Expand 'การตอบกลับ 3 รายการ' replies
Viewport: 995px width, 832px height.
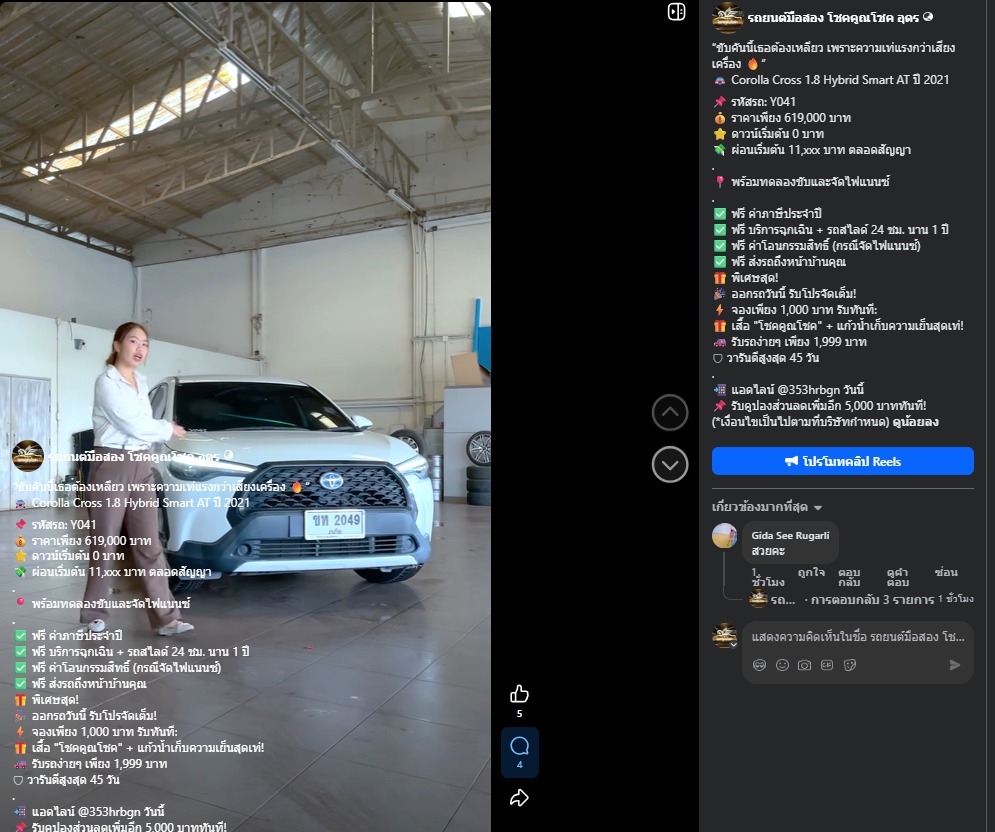pos(872,600)
